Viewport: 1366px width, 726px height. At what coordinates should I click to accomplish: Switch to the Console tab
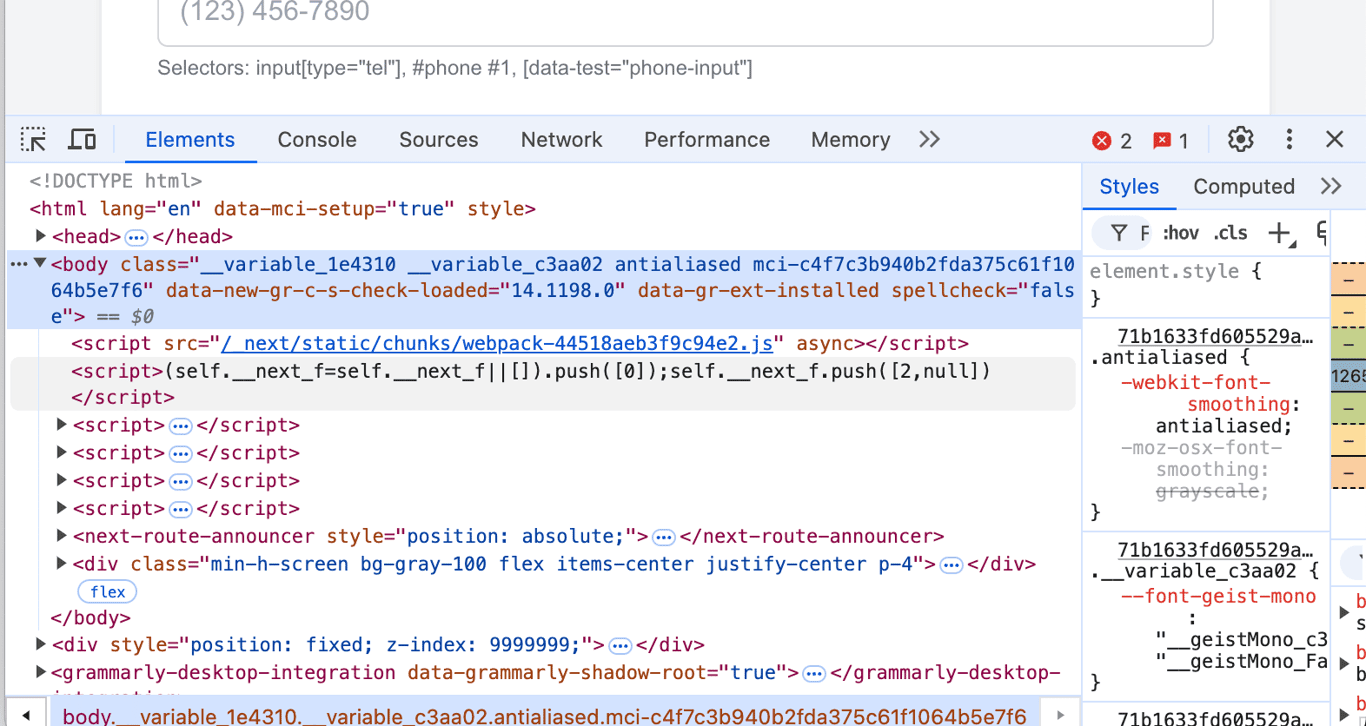coord(317,140)
